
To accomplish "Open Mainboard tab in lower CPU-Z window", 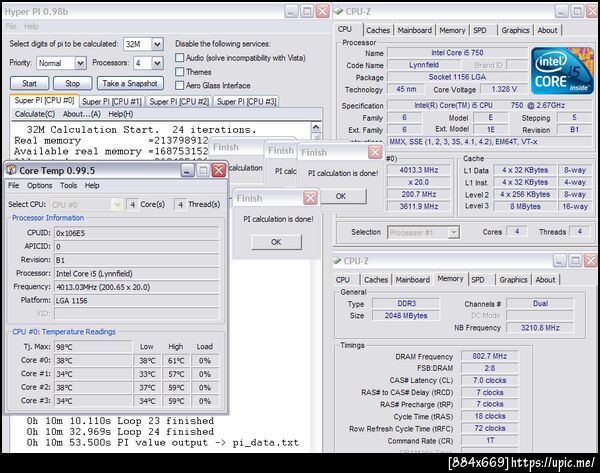I will coord(413,280).
